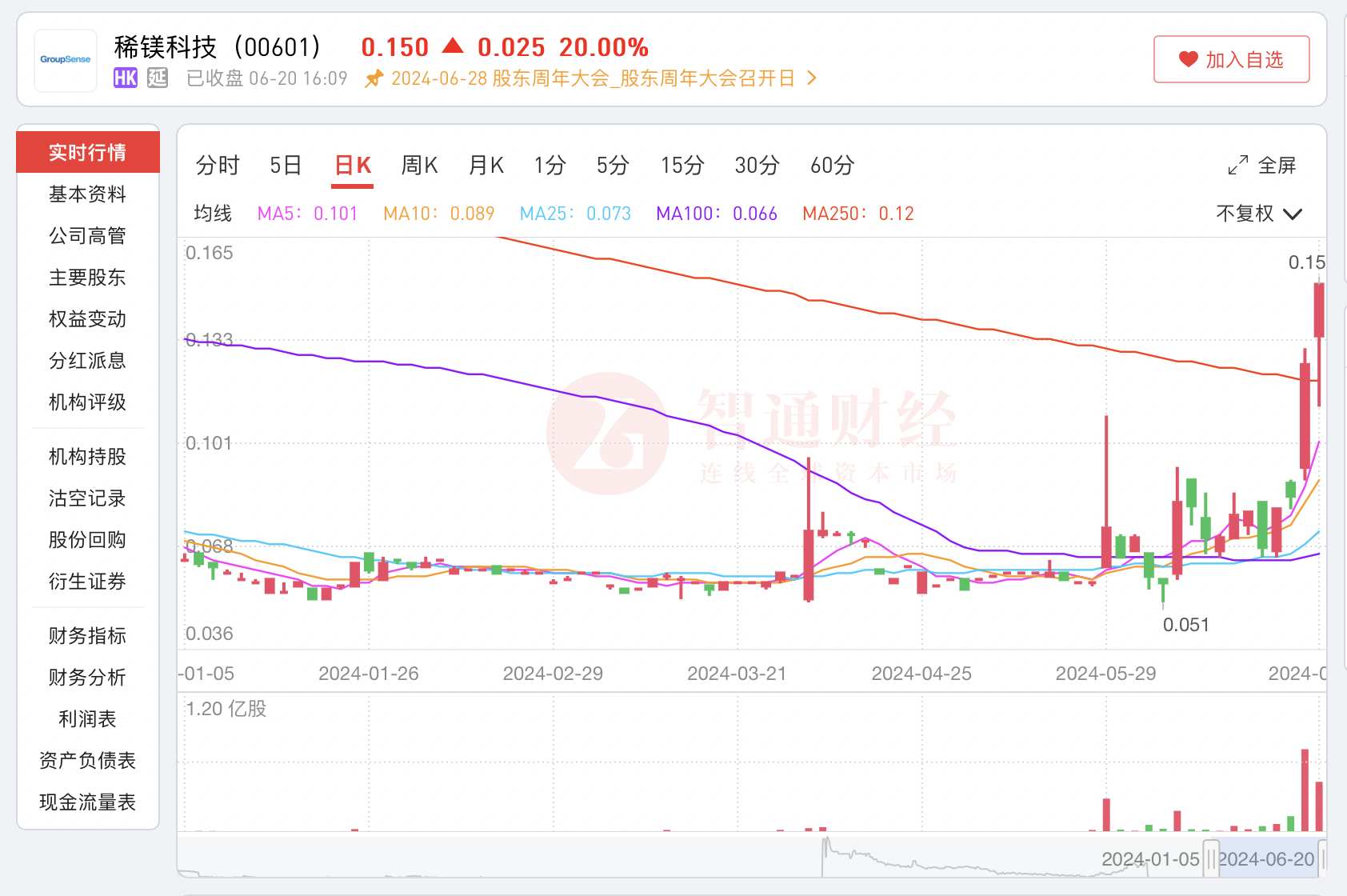Click the MA250: 0.12 indicator label
This screenshot has width=1347, height=896.
pyautogui.click(x=858, y=214)
